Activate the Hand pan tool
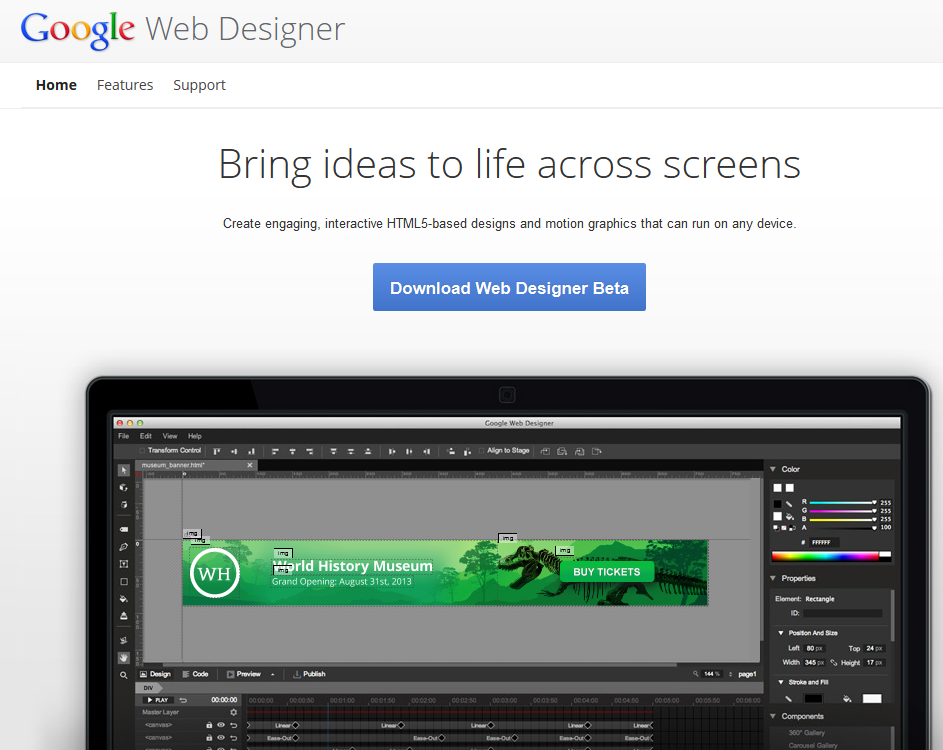 124,657
